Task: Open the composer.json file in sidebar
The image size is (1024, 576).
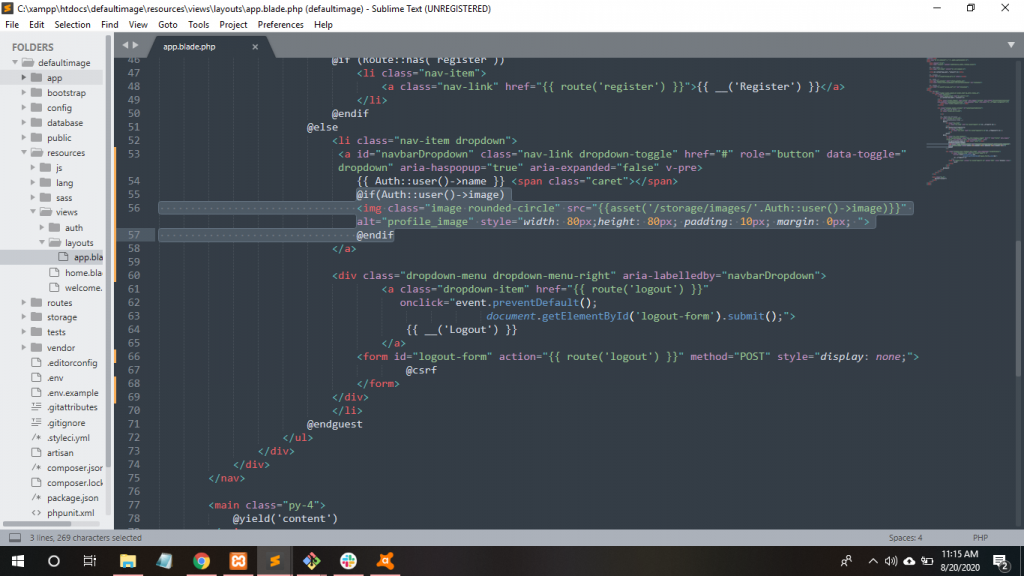Action: (74, 468)
